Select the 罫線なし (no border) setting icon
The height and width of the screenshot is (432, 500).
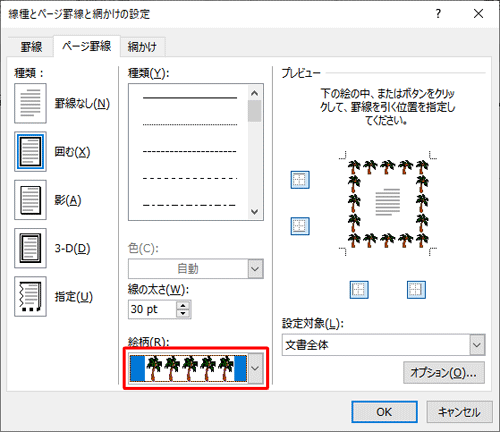(30, 103)
